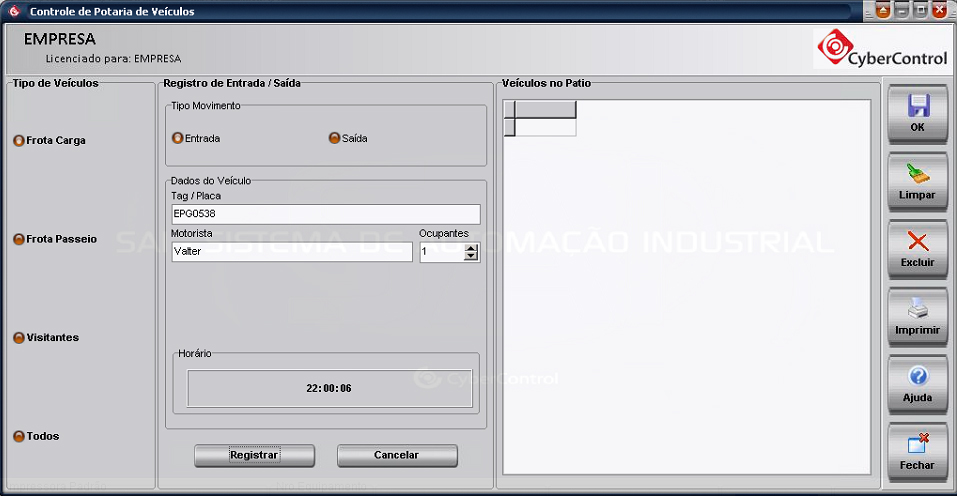Choose Saída as movement type
Screen dimensions: 957x496
pos(334,139)
